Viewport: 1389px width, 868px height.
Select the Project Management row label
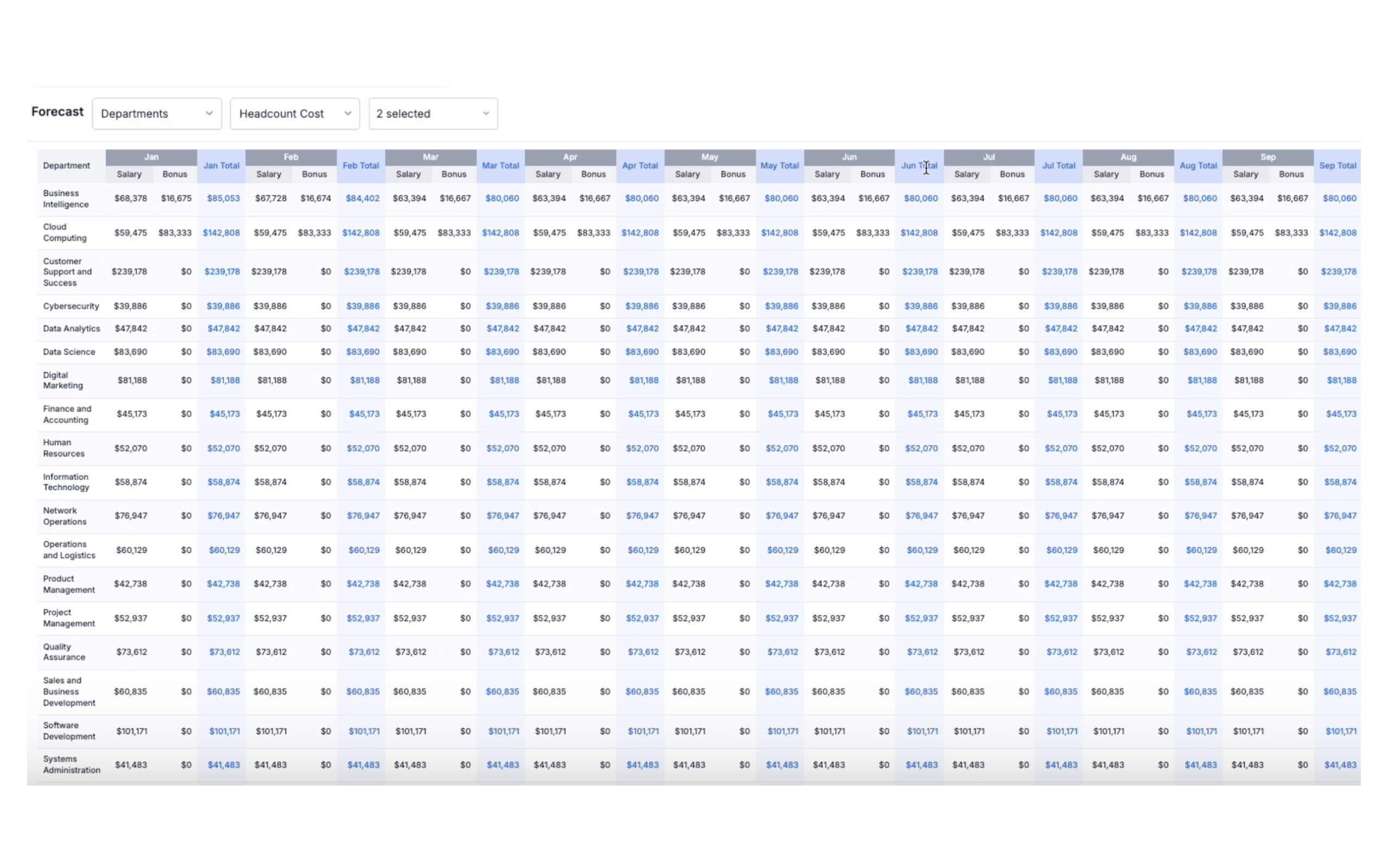pyautogui.click(x=69, y=618)
